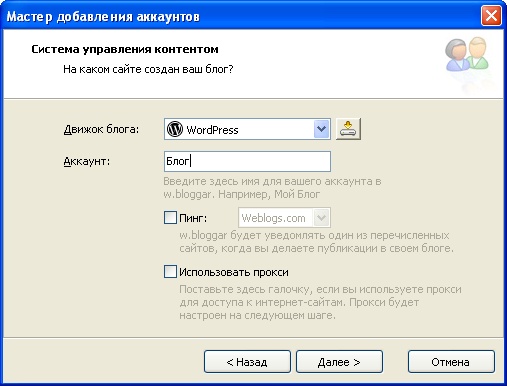Click the text На каком сайте создан ваш блог?
The height and width of the screenshot is (386, 507).
pyautogui.click(x=148, y=69)
